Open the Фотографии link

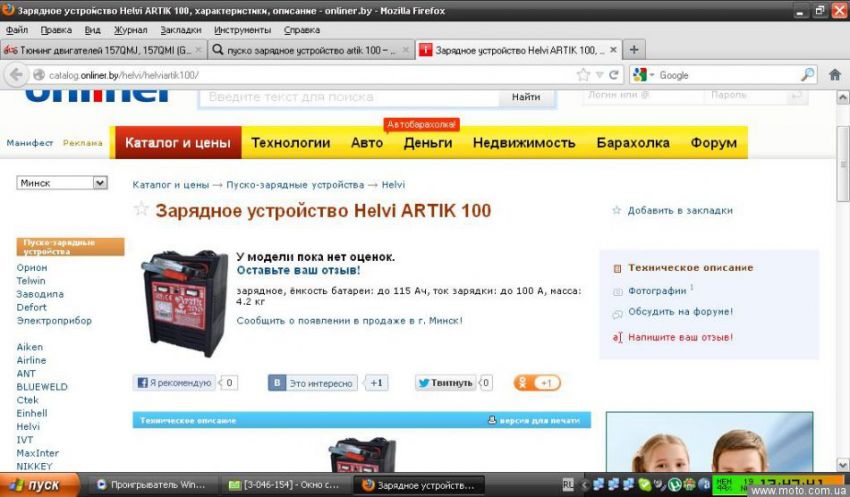(x=657, y=291)
